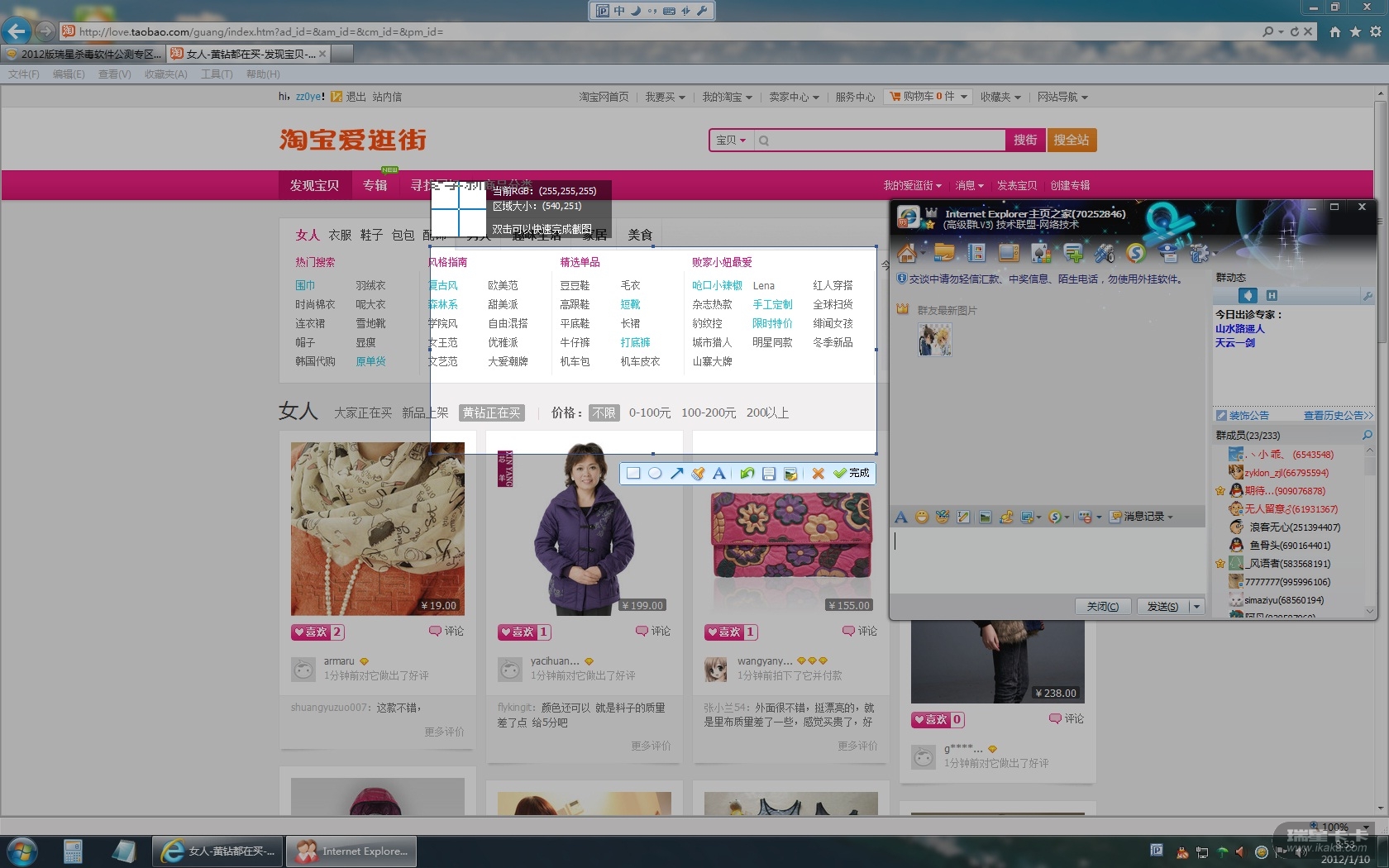Send an image using chat picture icon

point(985,517)
